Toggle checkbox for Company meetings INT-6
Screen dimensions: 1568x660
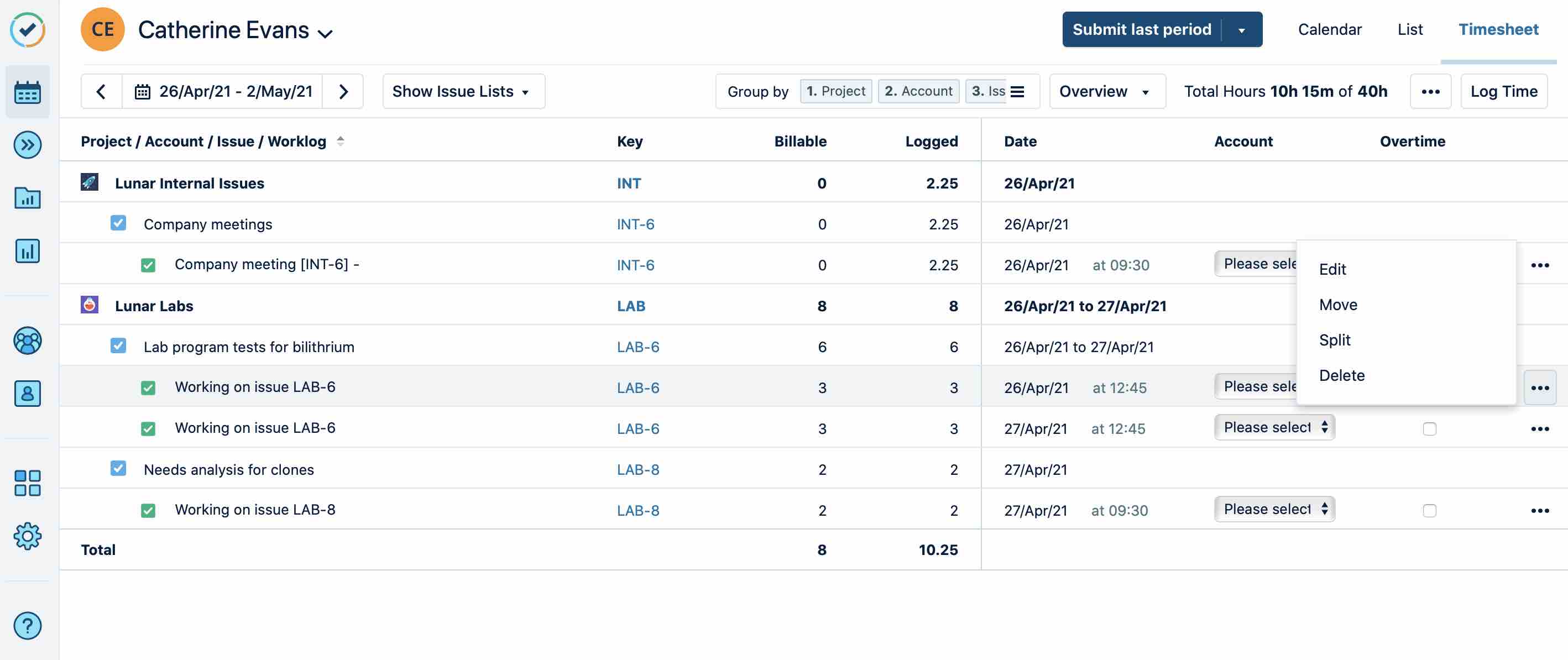[117, 222]
